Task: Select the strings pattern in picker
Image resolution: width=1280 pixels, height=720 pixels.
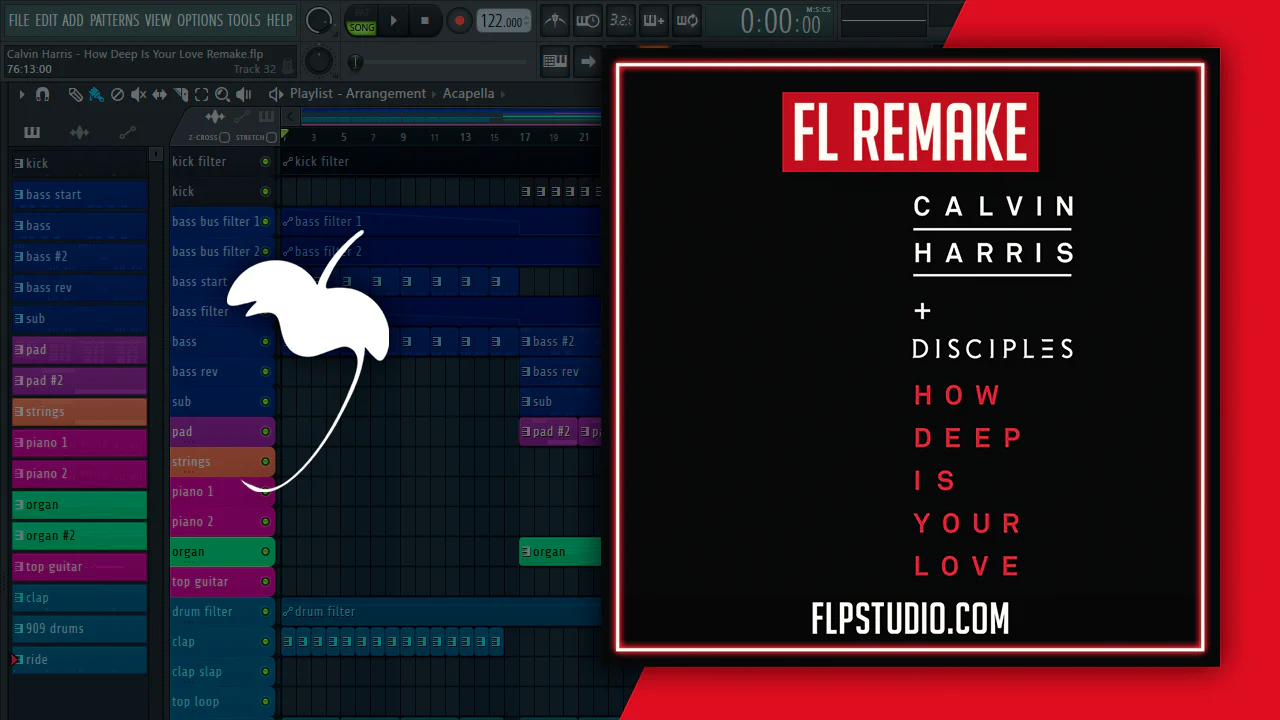Action: 79,411
